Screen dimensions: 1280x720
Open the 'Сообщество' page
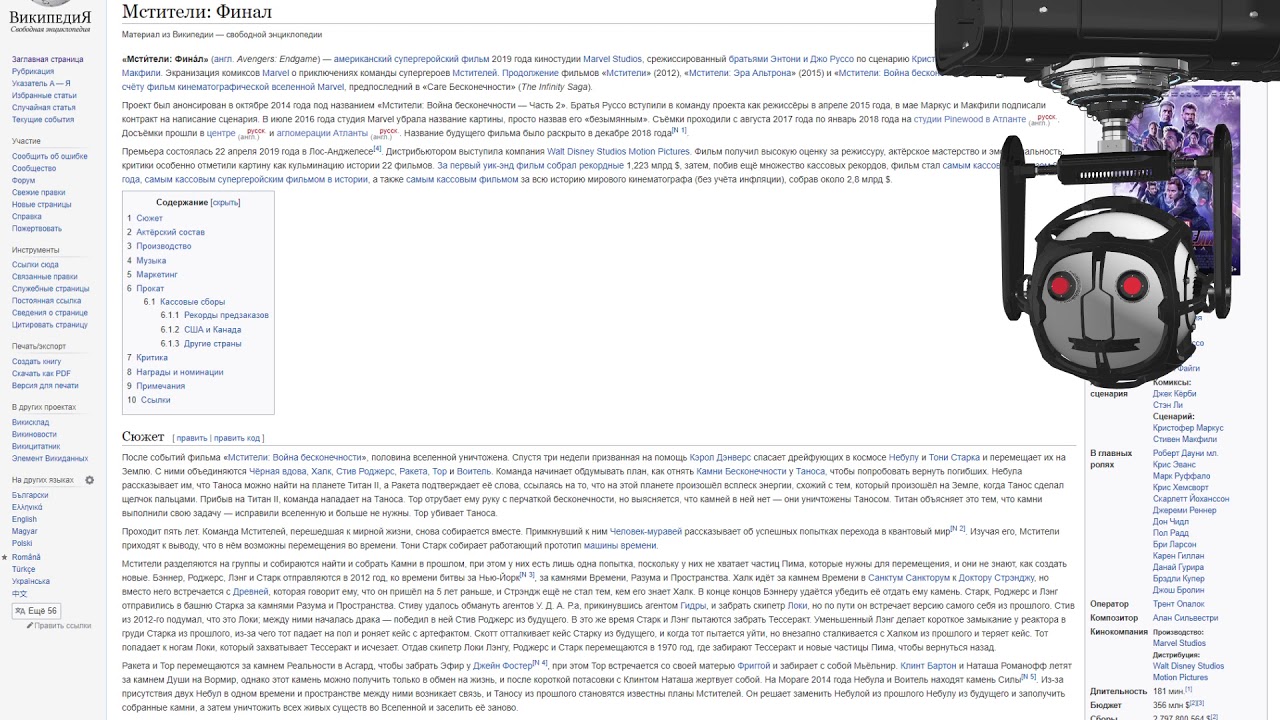(34, 169)
